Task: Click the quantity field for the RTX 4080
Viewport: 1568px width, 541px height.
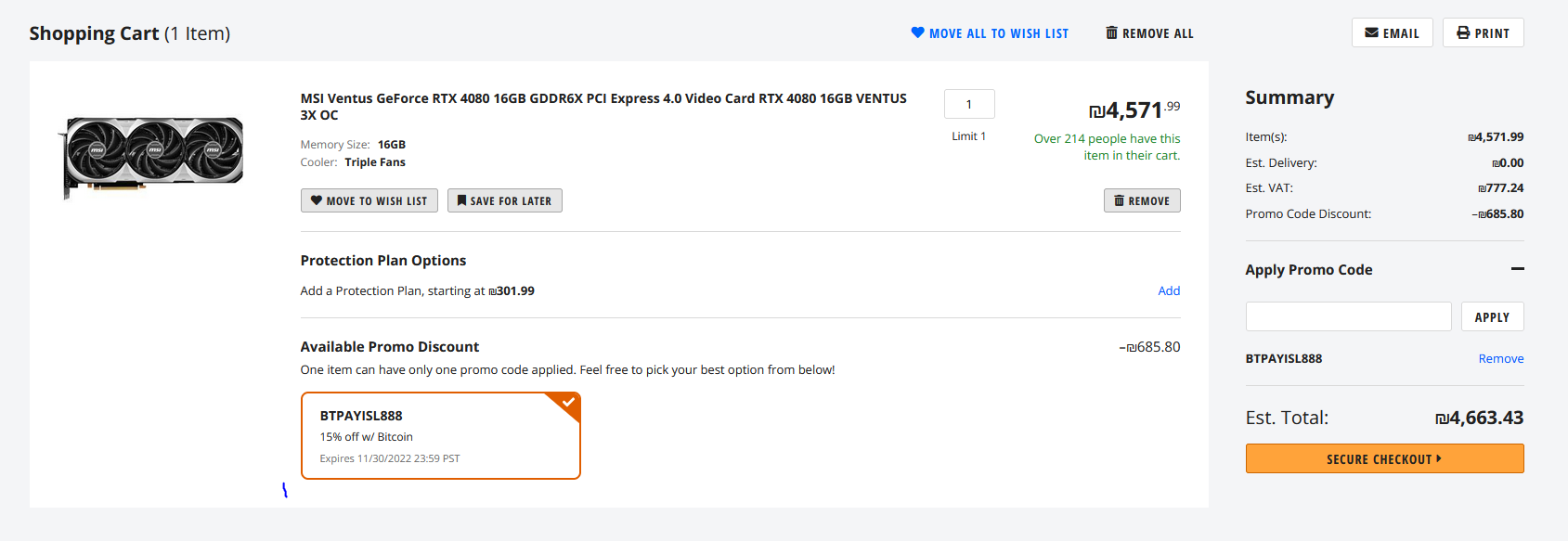Action: (968, 104)
